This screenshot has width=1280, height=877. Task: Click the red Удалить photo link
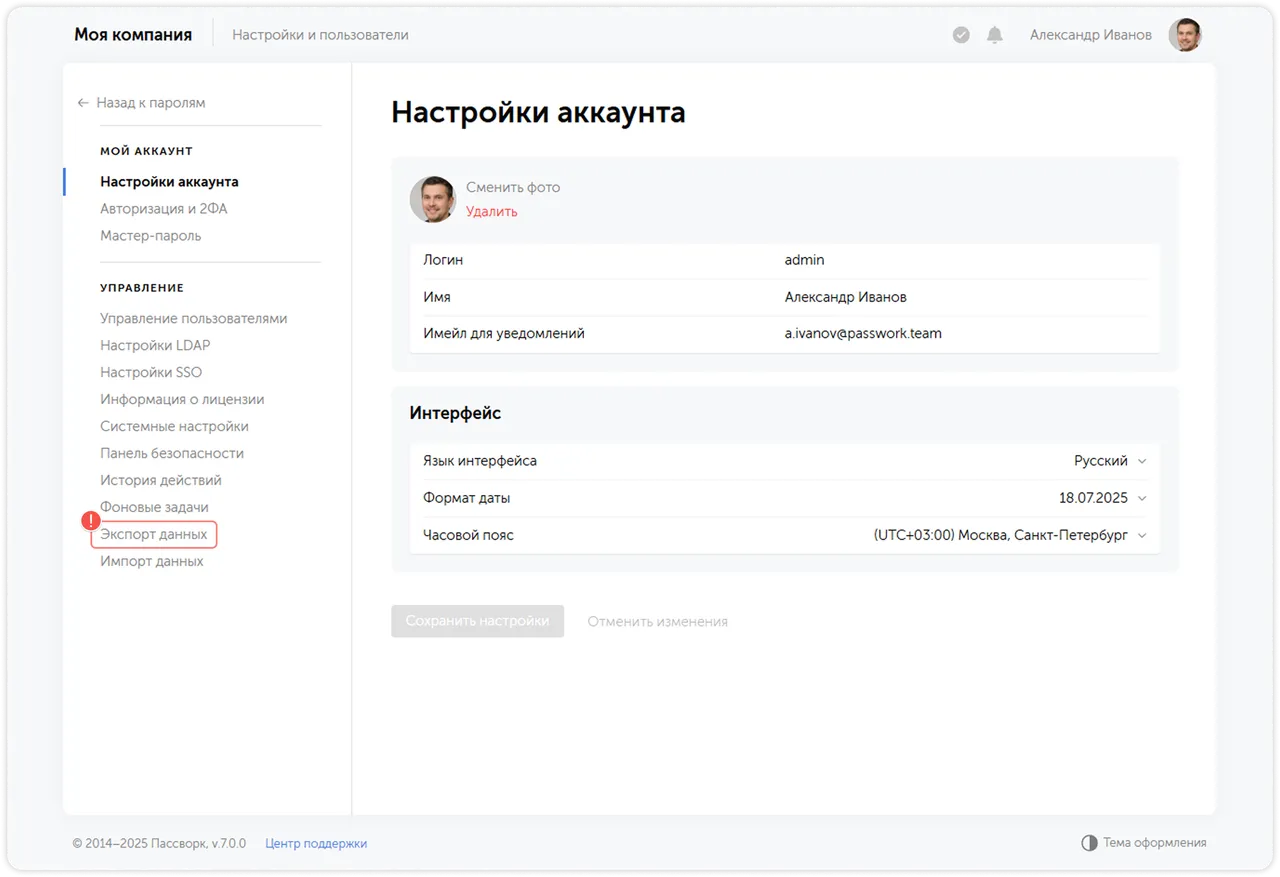click(x=492, y=212)
